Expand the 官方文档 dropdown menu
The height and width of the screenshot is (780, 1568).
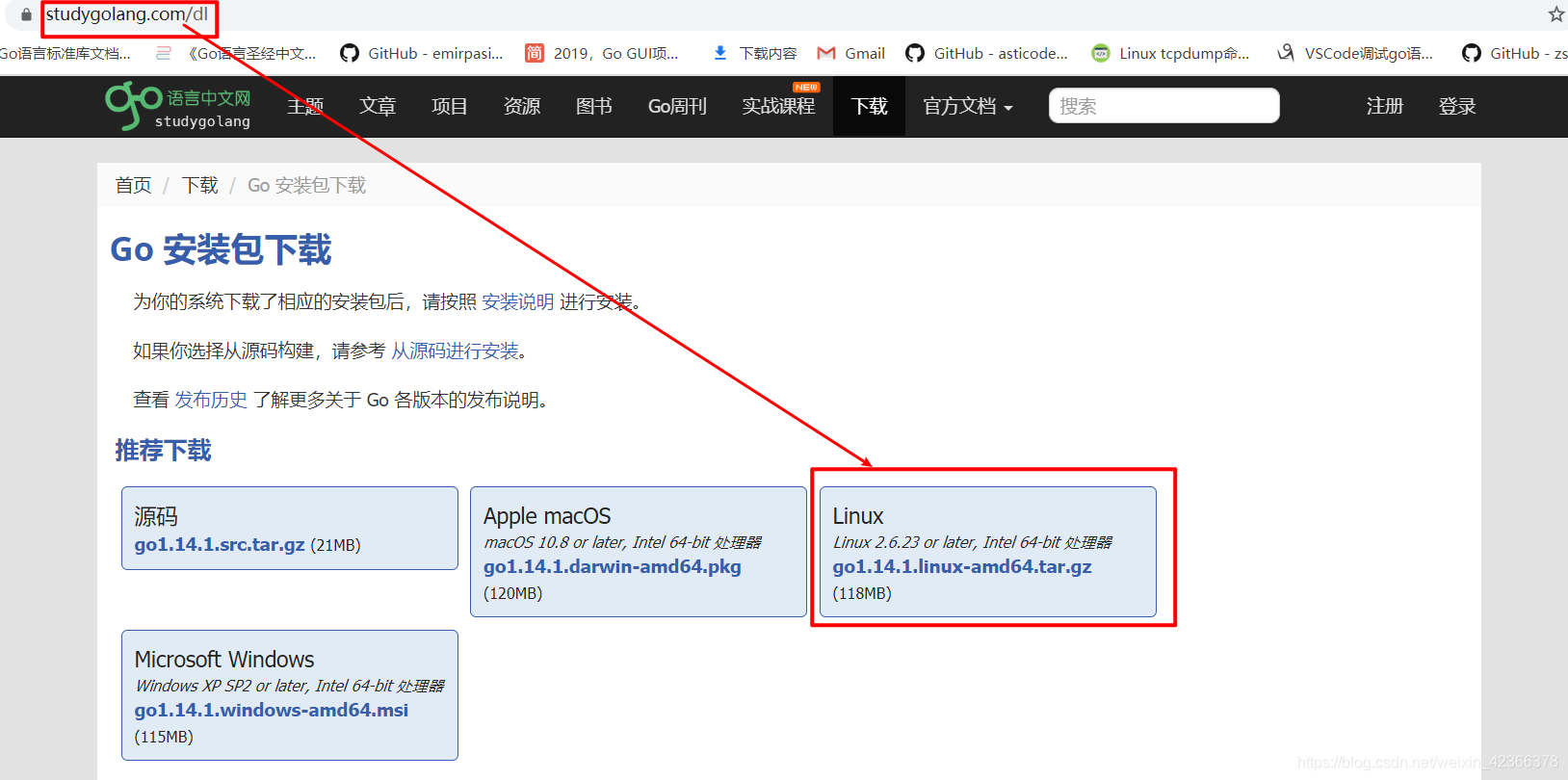coord(968,106)
